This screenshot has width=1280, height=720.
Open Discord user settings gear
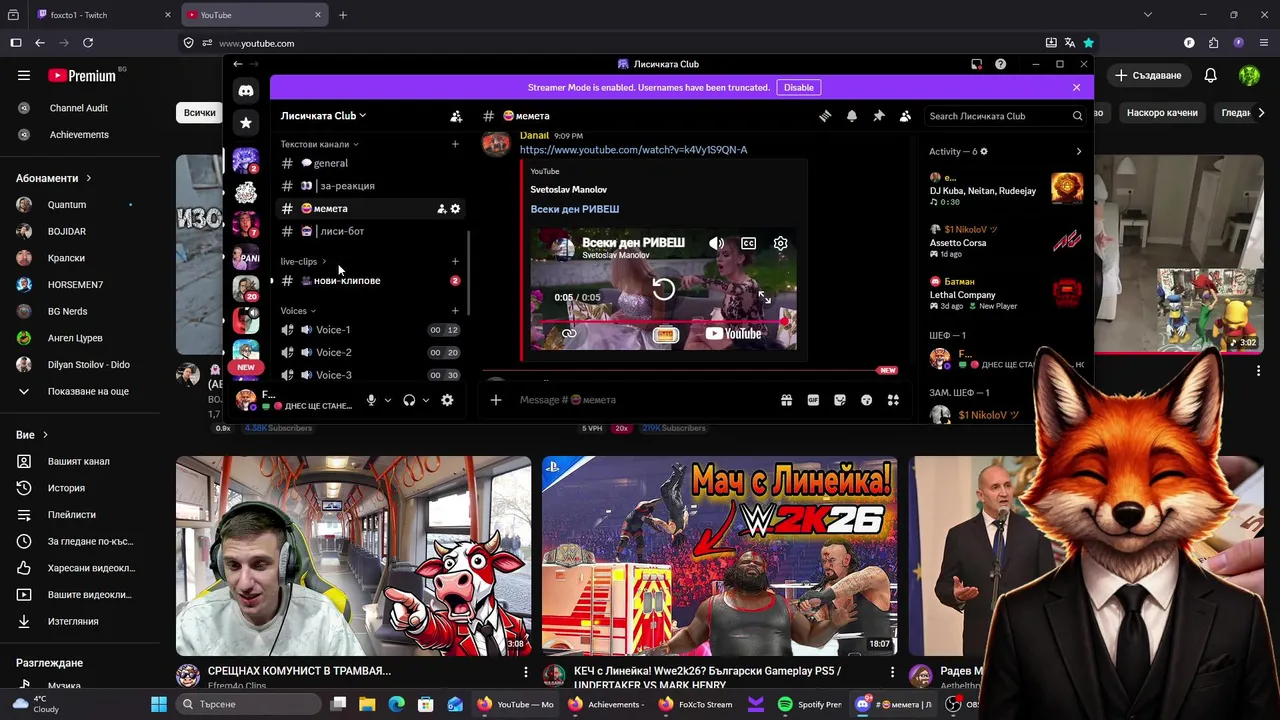pyautogui.click(x=447, y=400)
